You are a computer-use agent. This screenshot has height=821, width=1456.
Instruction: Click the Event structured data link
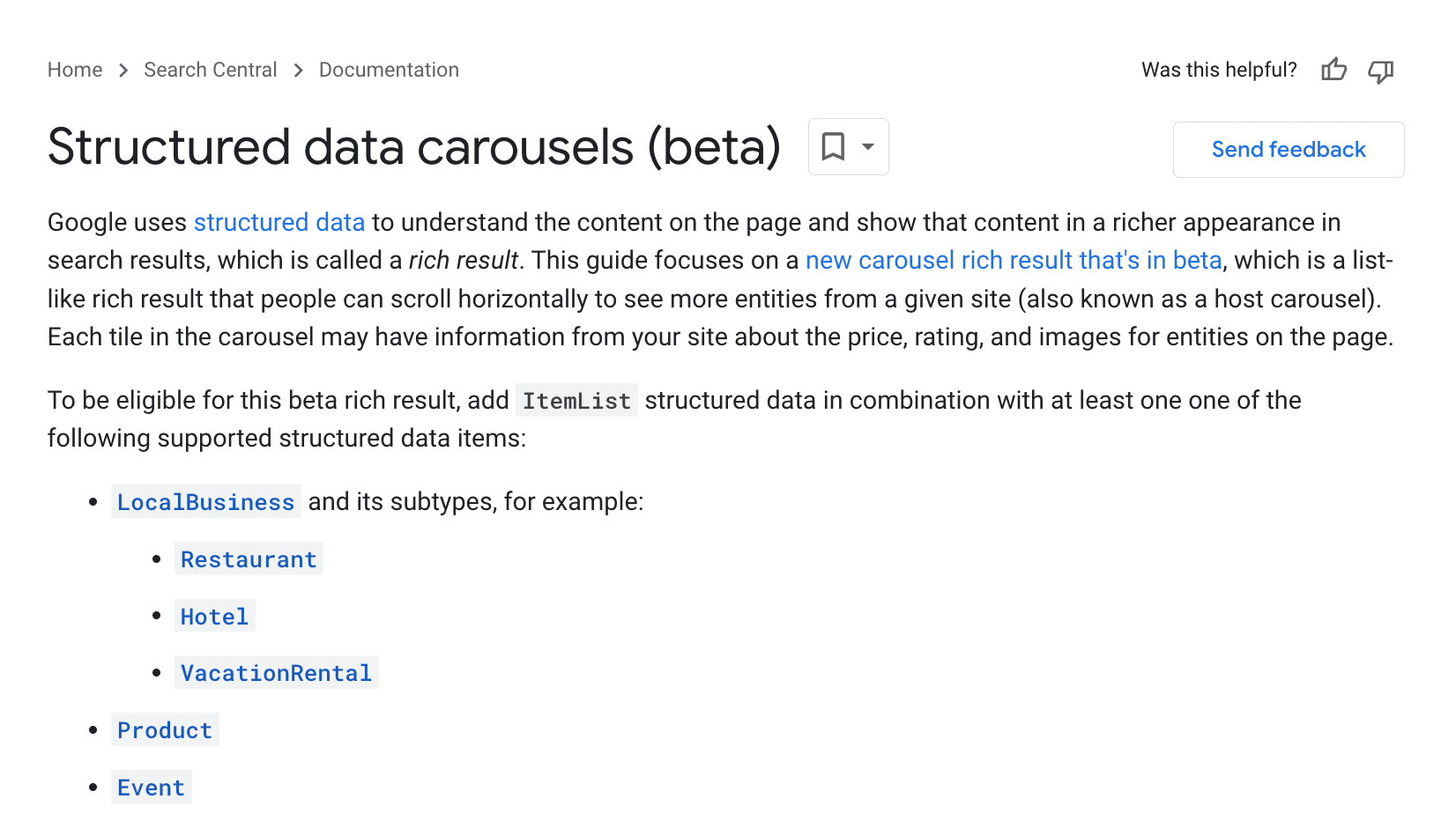click(151, 788)
